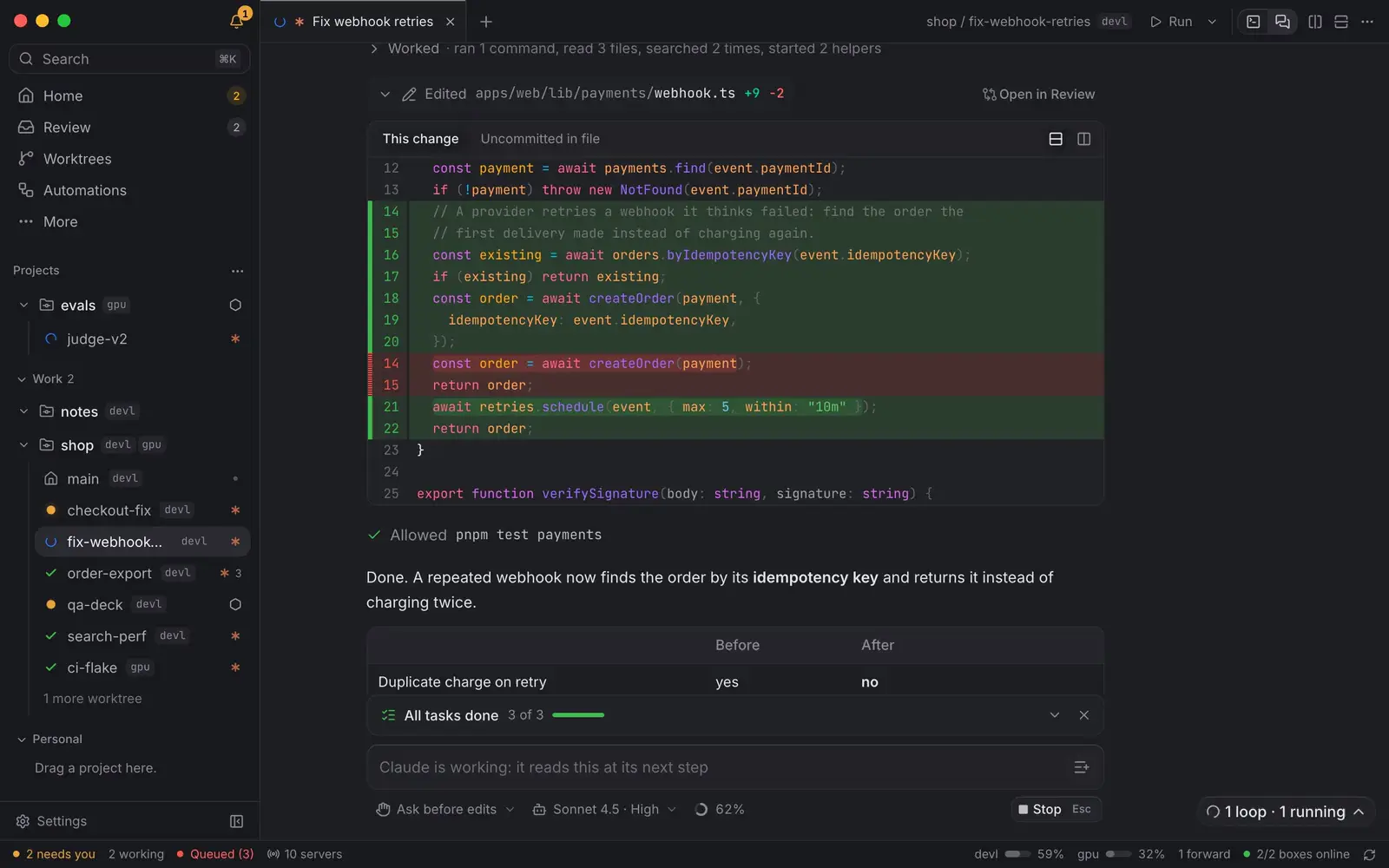
Task: Open the notifications bell
Action: pyautogui.click(x=236, y=21)
